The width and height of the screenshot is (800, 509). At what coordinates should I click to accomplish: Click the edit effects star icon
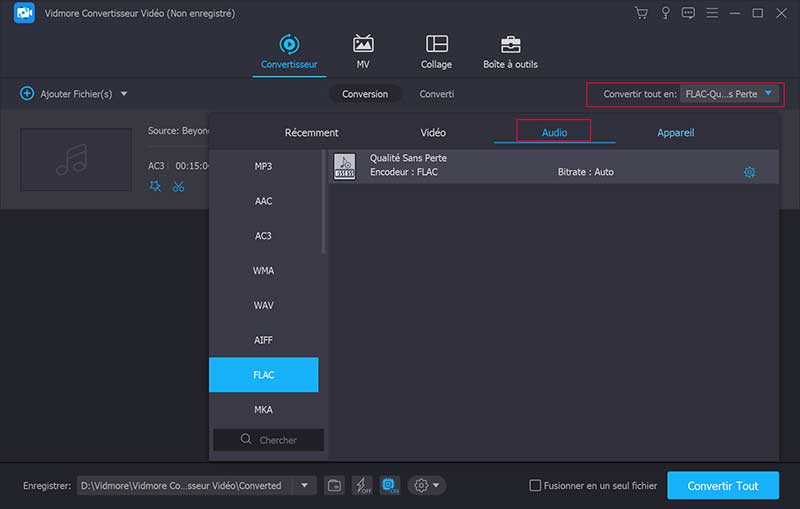(155, 186)
